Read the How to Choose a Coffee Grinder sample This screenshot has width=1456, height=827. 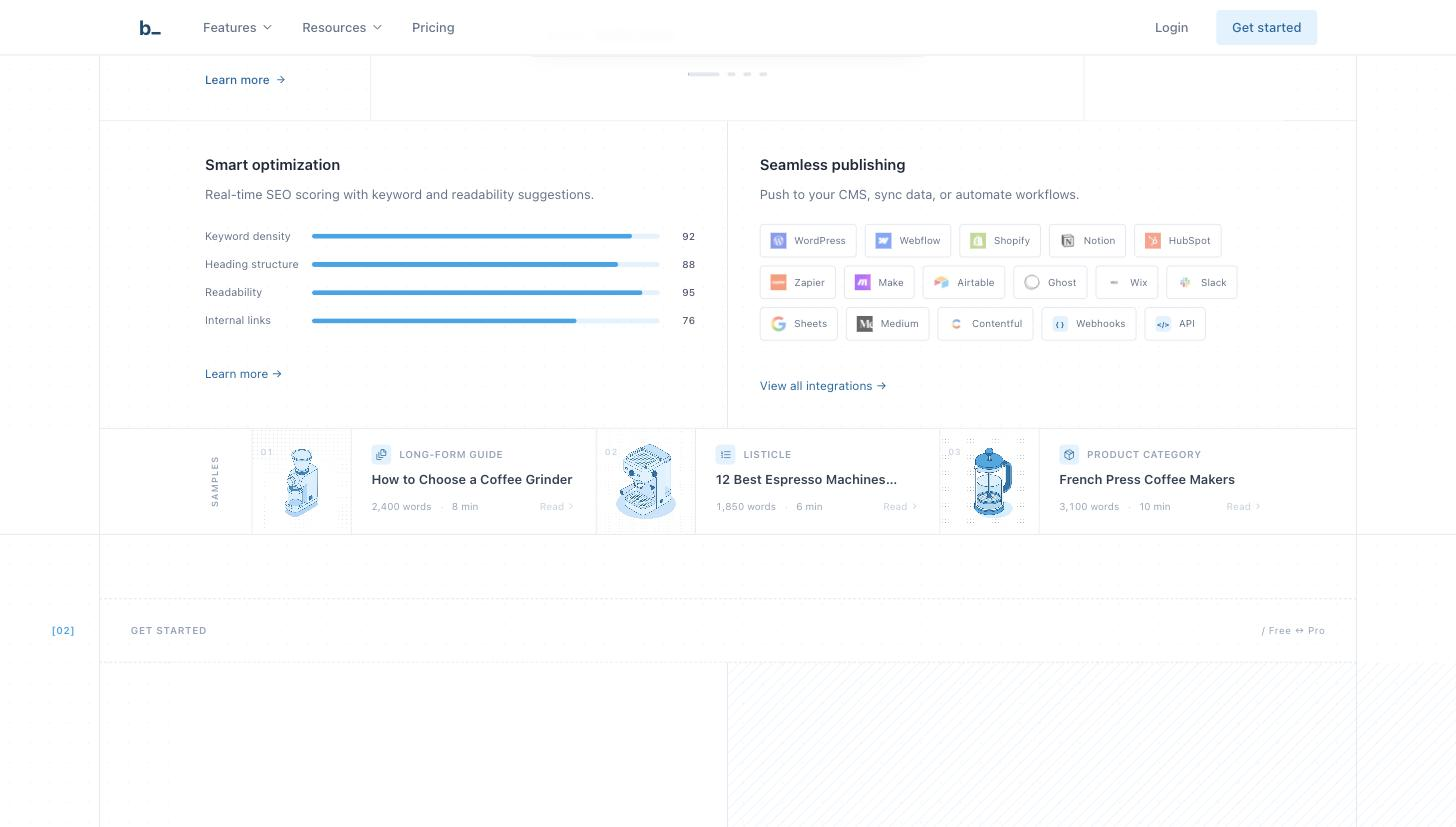tap(557, 507)
